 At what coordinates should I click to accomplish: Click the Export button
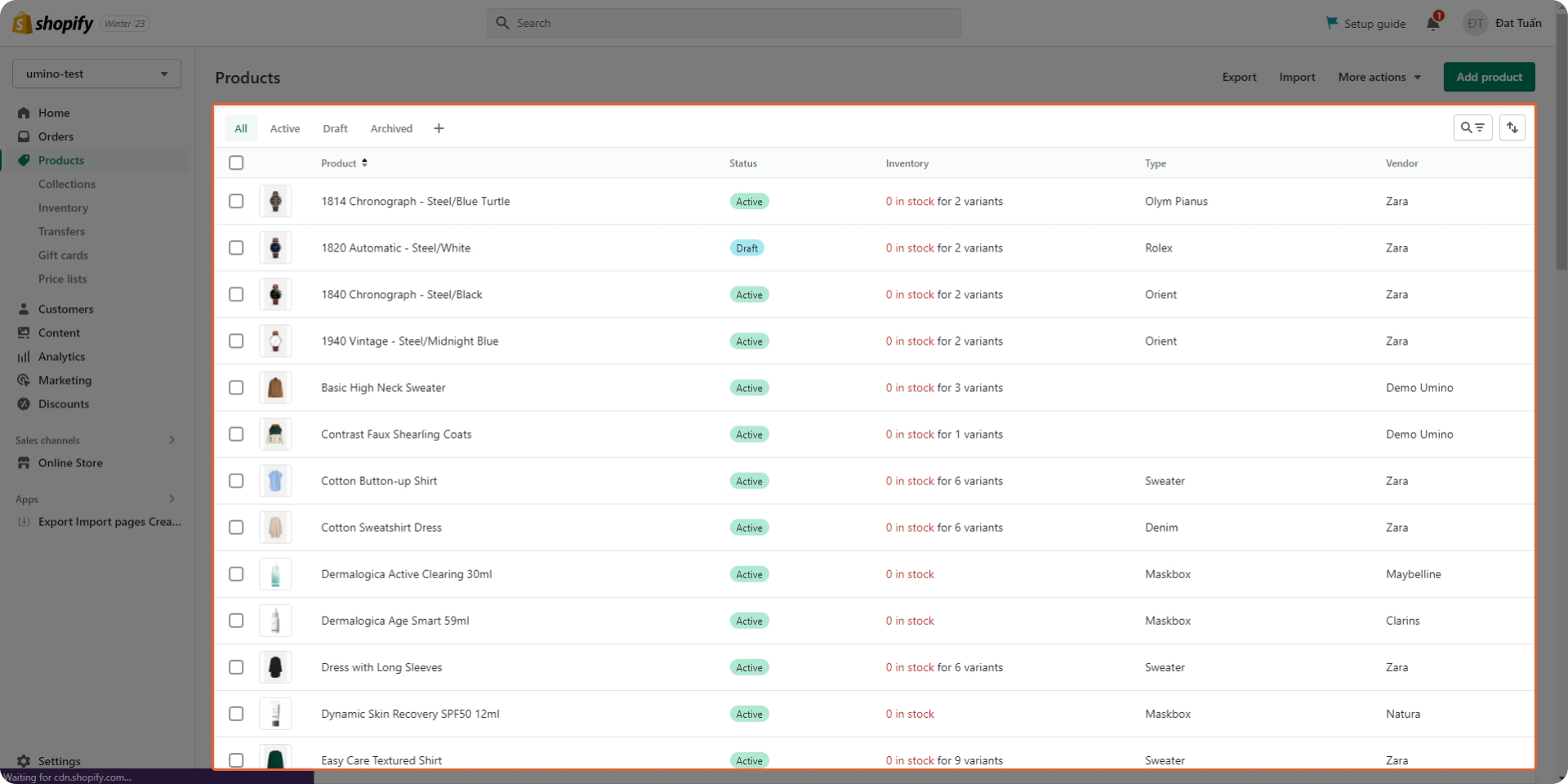[1239, 77]
